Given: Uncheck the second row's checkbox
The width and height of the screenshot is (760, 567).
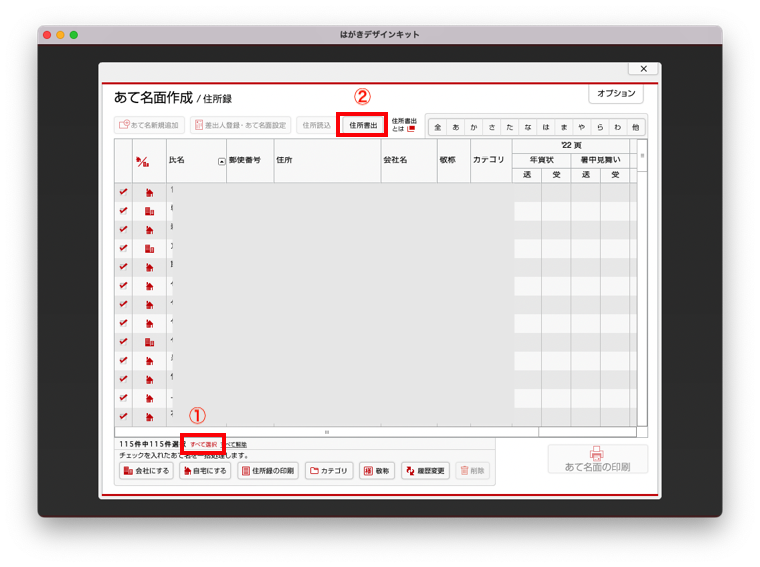Looking at the screenshot, I should 123,211.
